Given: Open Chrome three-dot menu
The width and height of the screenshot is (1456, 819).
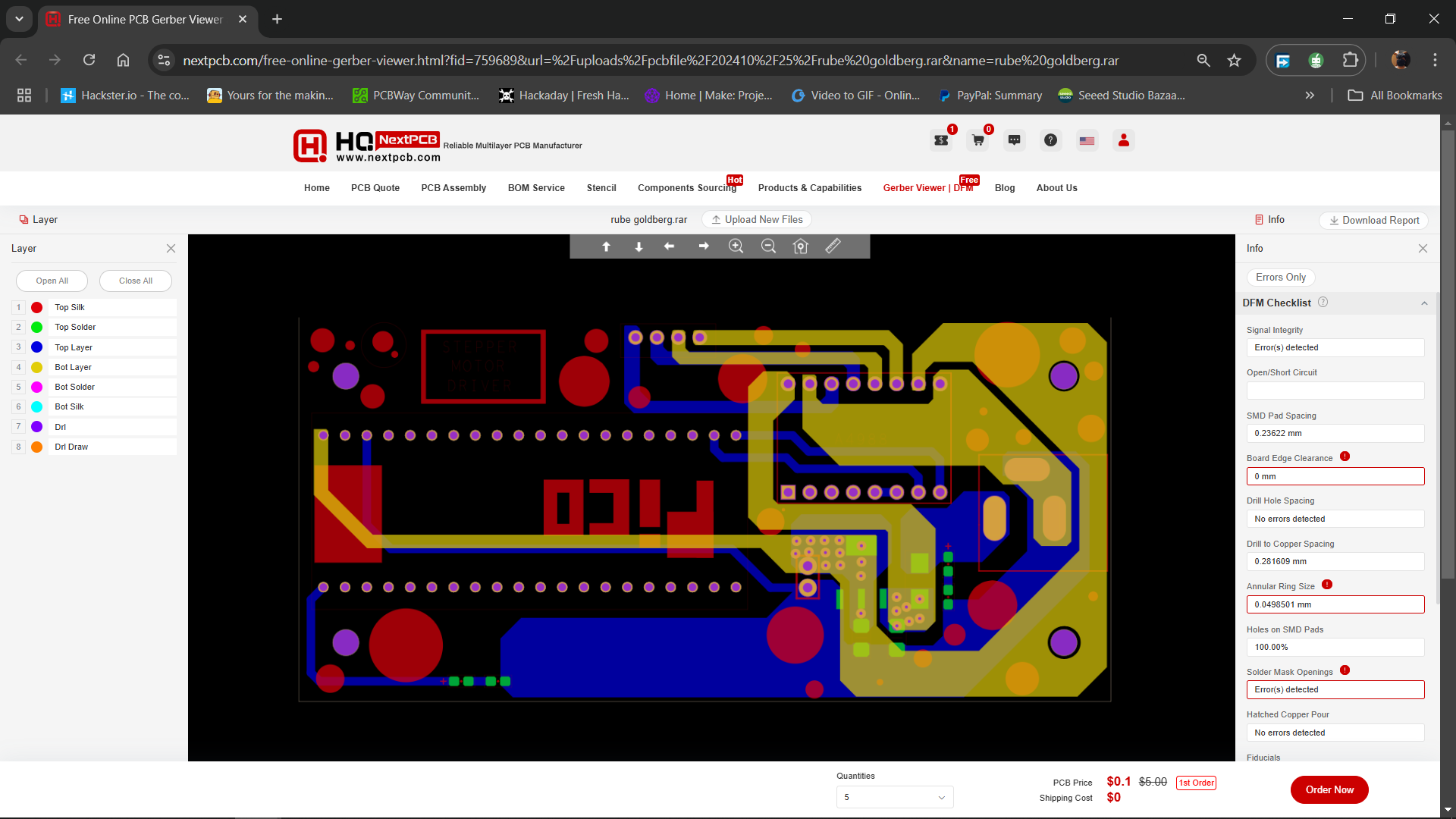Looking at the screenshot, I should [1435, 60].
